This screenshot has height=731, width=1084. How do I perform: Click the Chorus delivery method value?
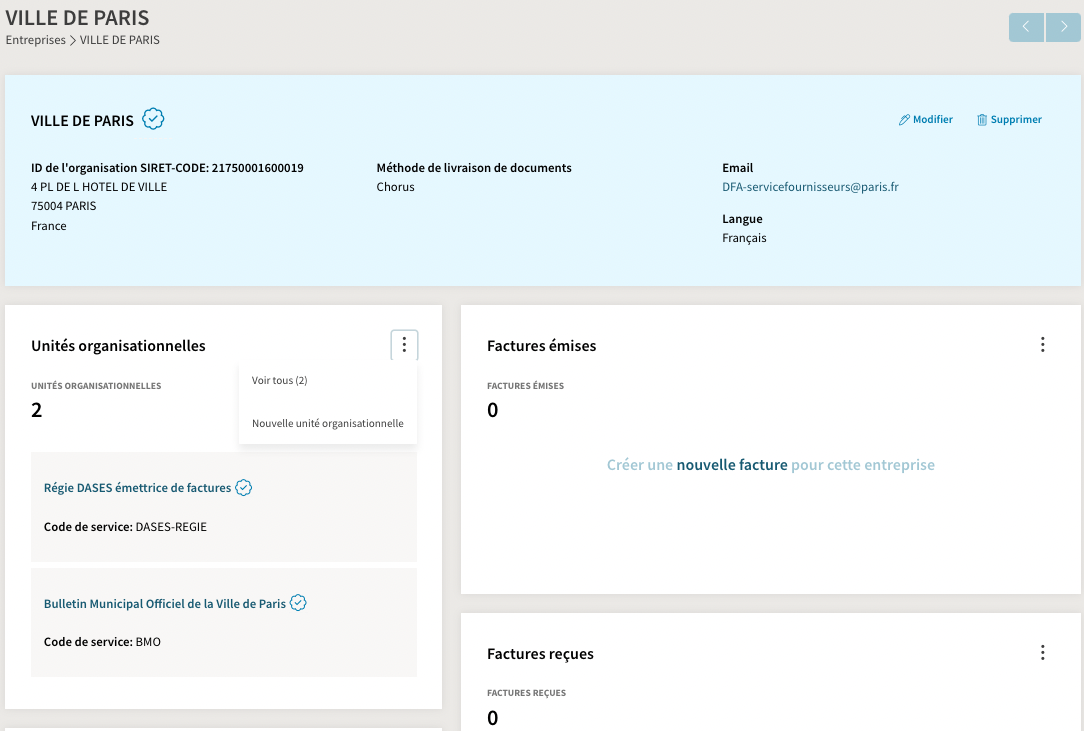tap(395, 187)
